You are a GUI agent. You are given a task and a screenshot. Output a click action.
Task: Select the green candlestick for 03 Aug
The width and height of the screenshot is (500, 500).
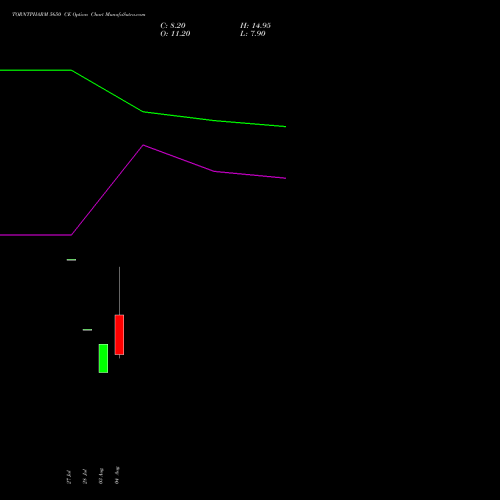103,358
